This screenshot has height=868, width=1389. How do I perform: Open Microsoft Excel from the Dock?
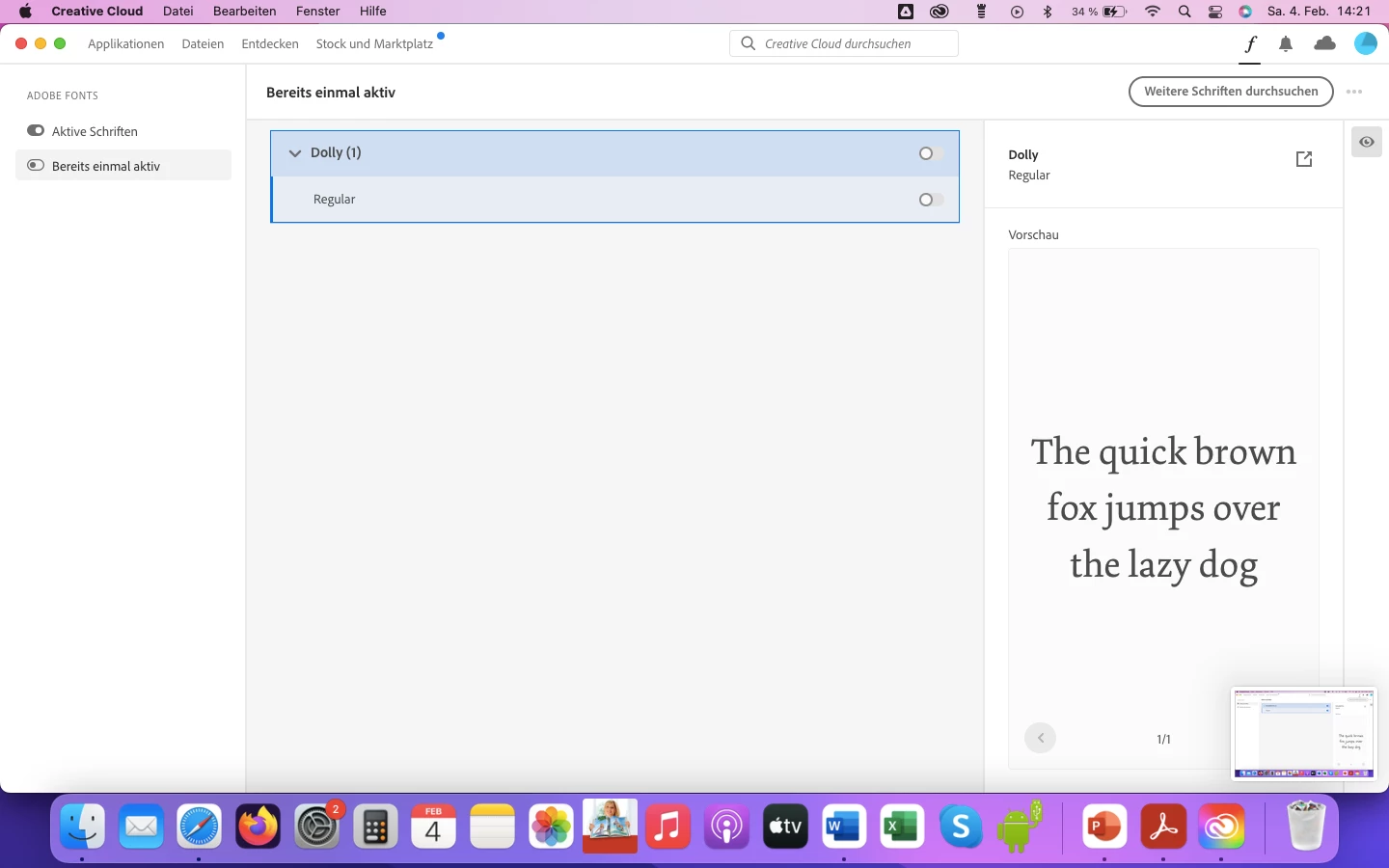pos(902,827)
